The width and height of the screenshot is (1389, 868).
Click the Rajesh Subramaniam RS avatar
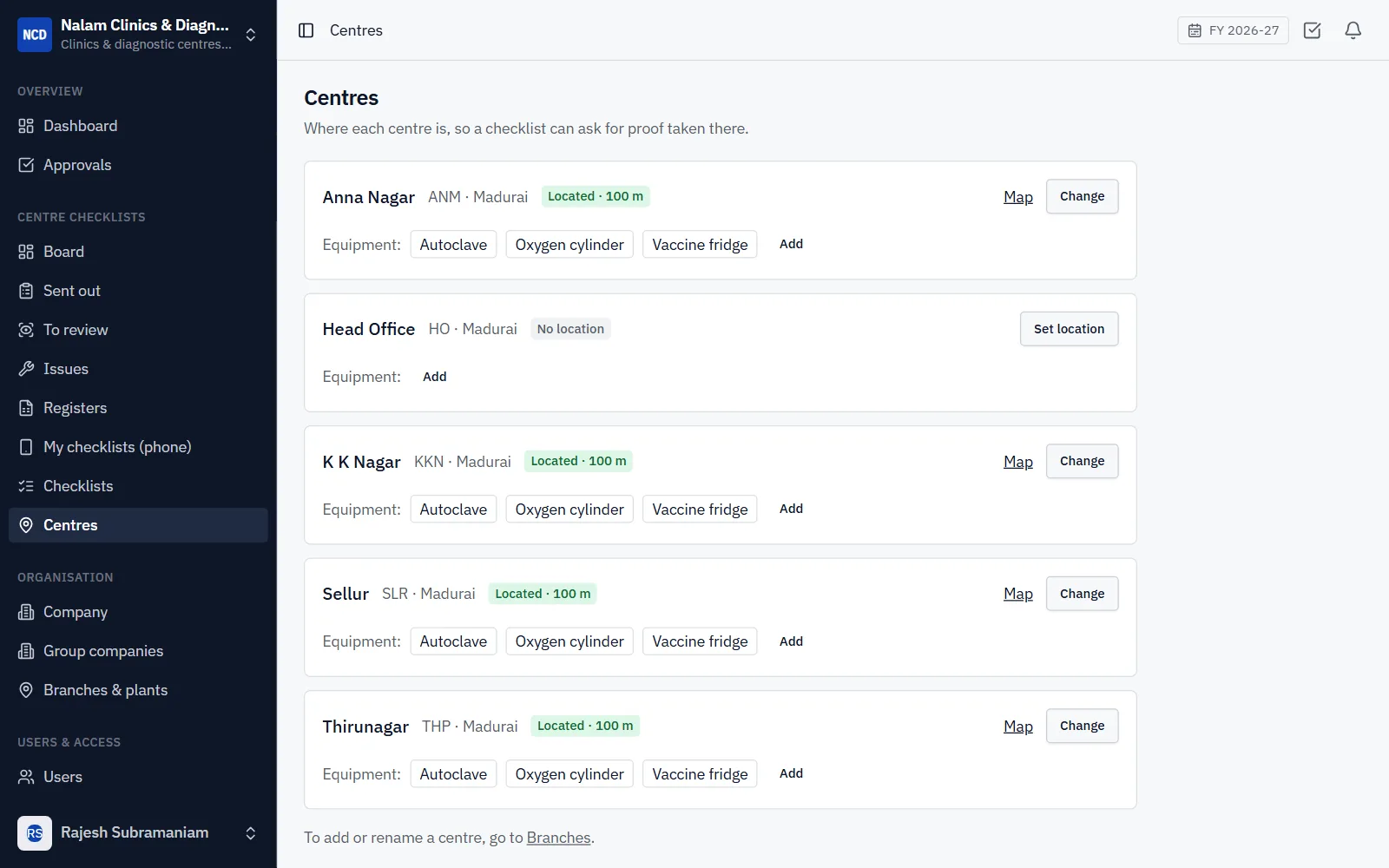tap(35, 833)
